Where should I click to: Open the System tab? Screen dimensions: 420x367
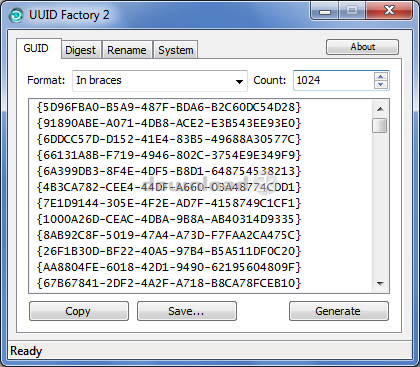(176, 50)
